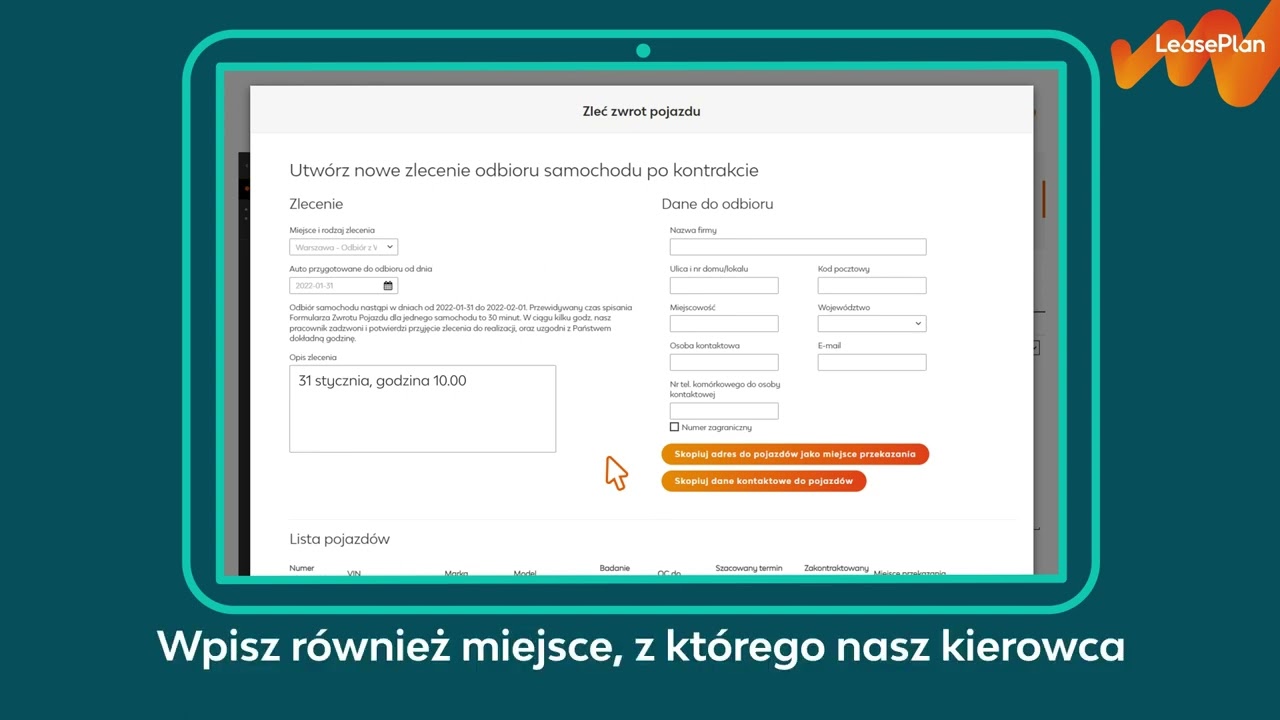
Task: Select the mobile phone number input field
Action: [x=724, y=411]
